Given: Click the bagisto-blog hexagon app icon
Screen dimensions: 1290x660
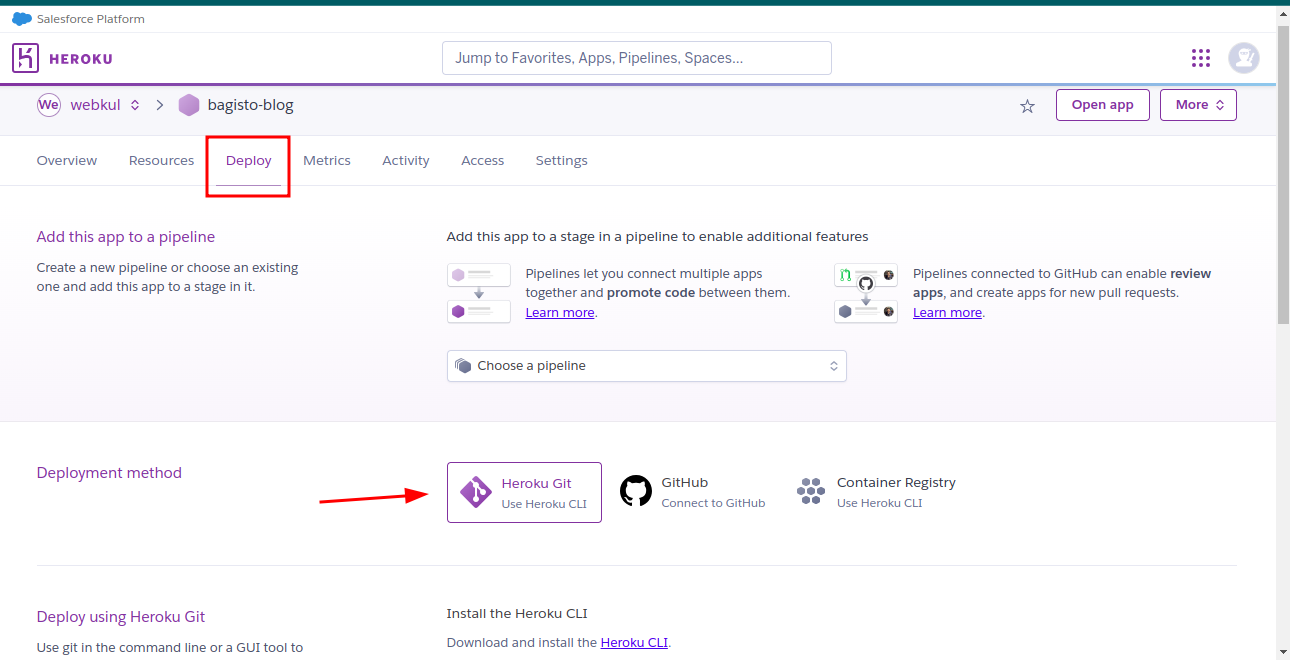Looking at the screenshot, I should click(189, 105).
